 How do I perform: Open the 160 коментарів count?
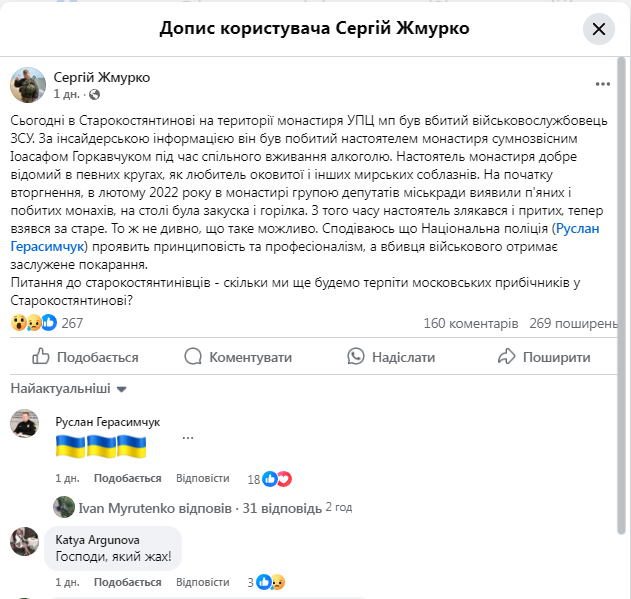pyautogui.click(x=471, y=323)
